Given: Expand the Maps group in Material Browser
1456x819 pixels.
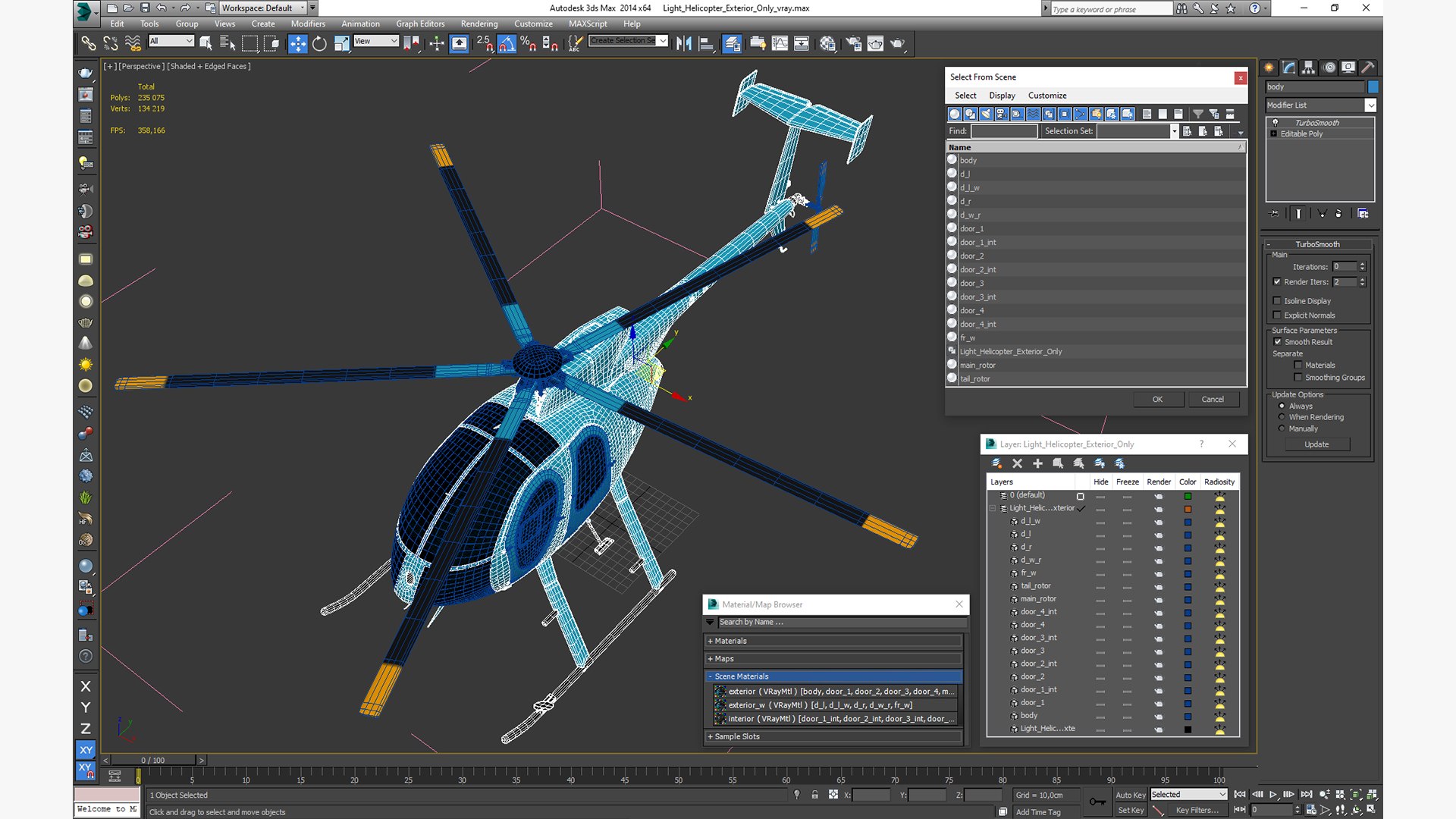Looking at the screenshot, I should coord(834,659).
